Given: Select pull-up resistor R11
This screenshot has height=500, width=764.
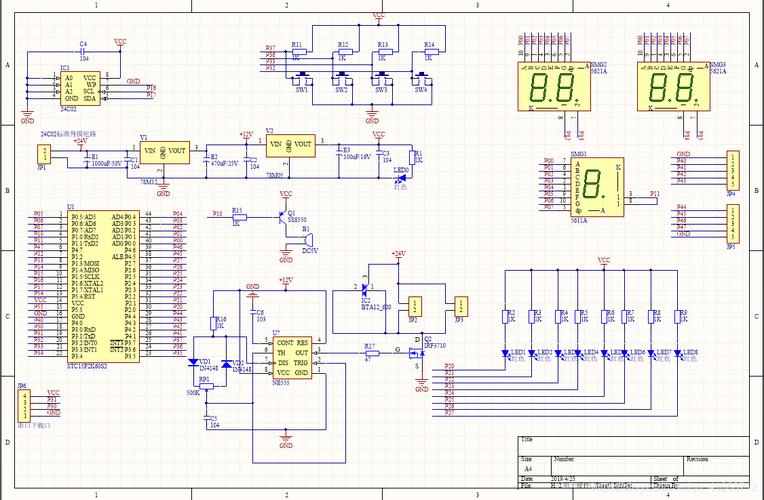Looking at the screenshot, I should (x=298, y=51).
